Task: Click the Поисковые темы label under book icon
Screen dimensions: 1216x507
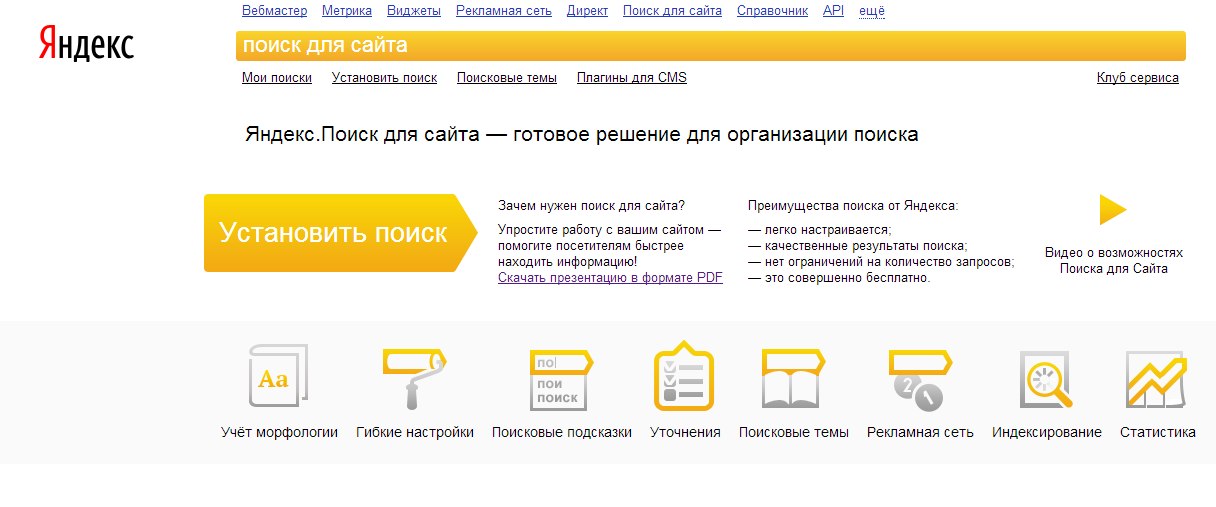Action: (794, 432)
